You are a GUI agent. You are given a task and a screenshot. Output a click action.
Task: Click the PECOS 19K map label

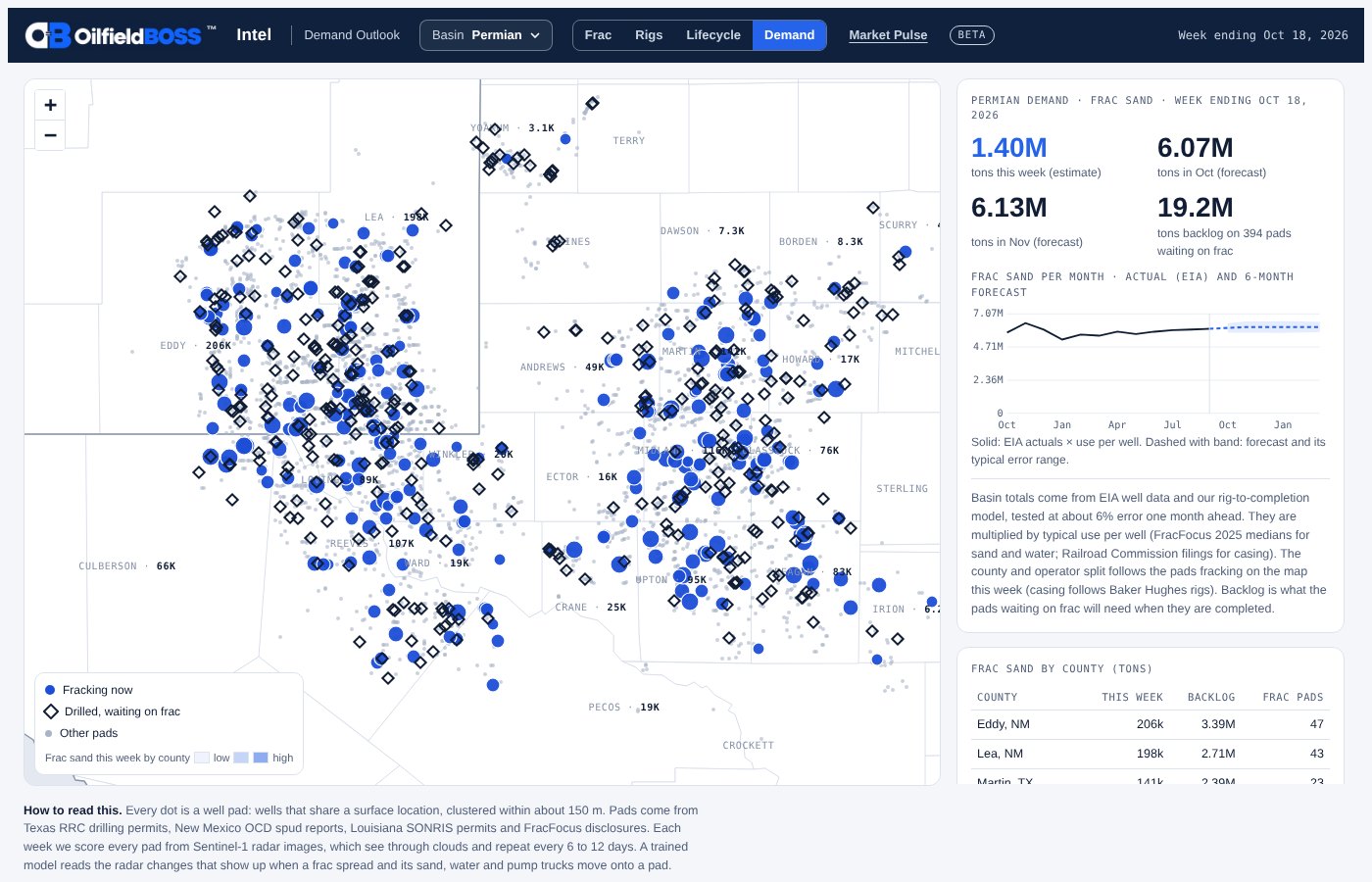(624, 708)
